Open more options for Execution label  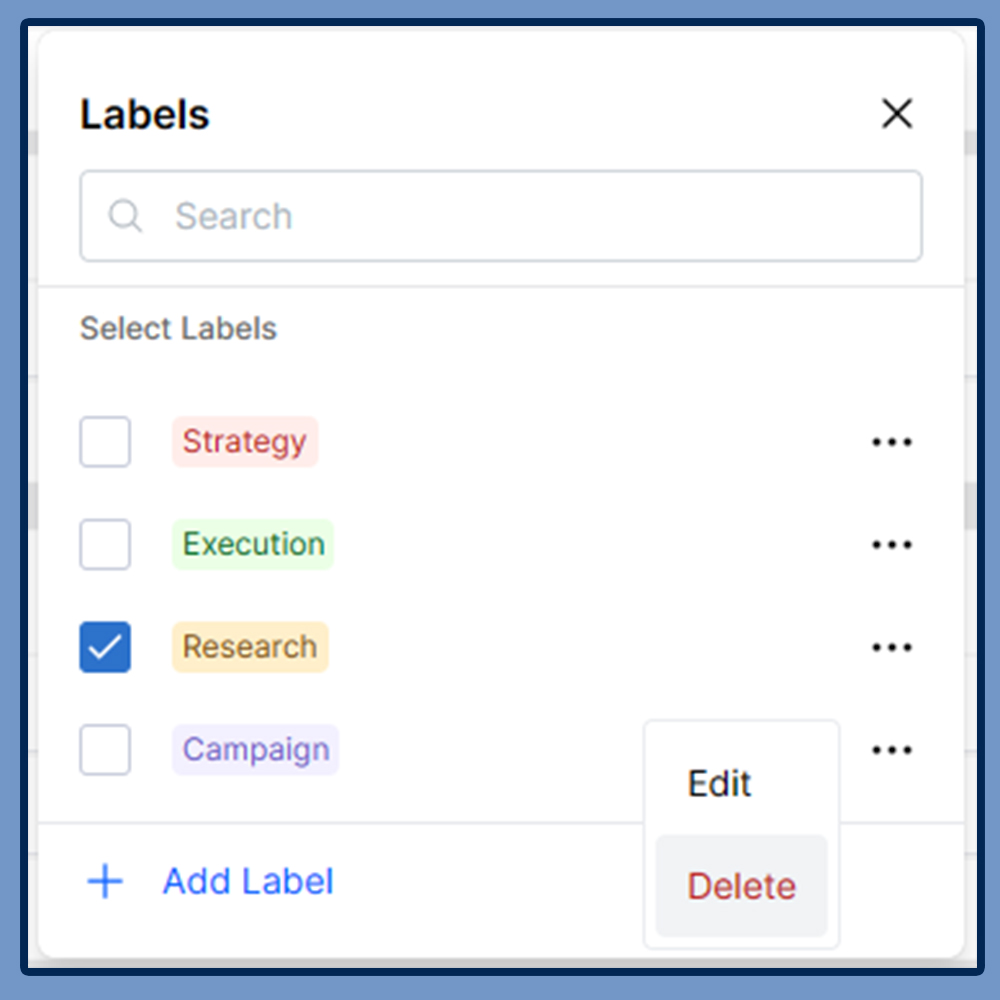pos(891,545)
